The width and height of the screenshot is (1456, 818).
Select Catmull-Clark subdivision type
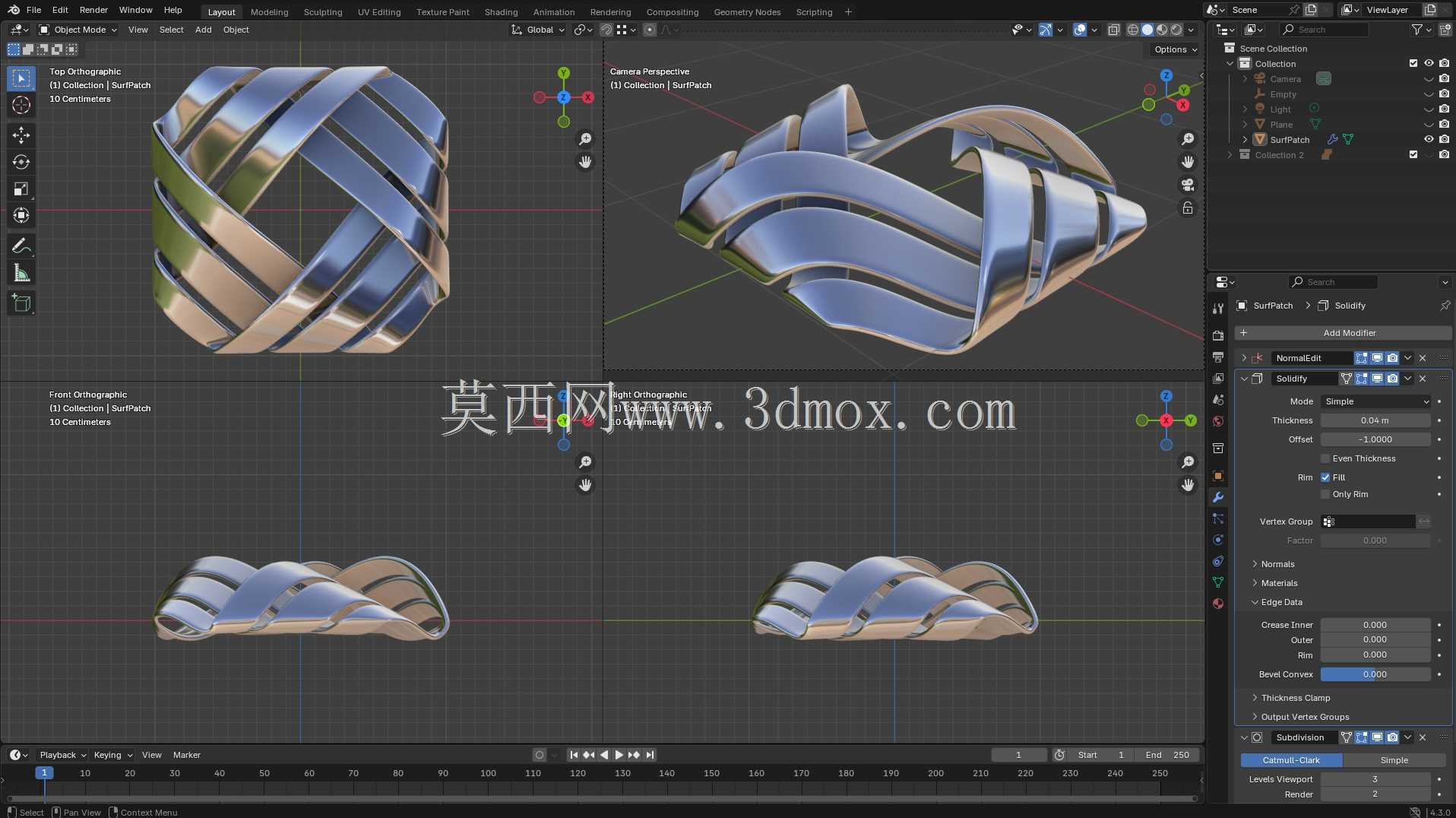[x=1291, y=760]
